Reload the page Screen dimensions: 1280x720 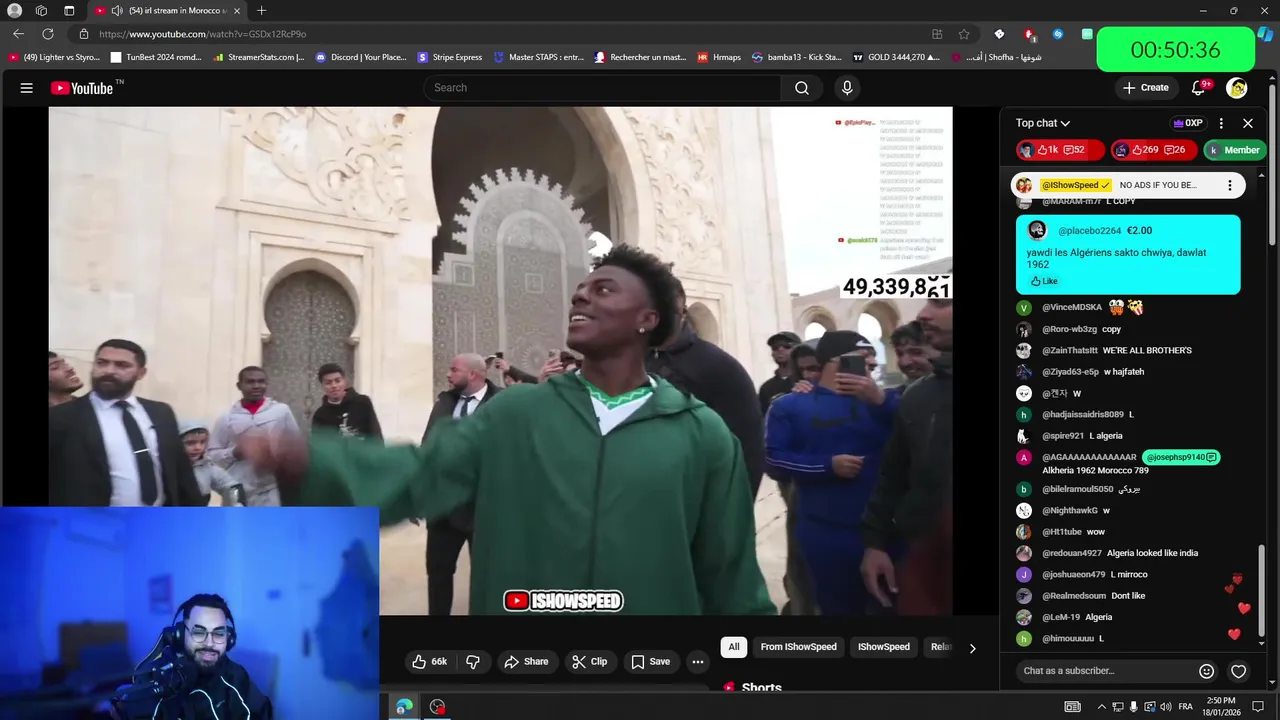point(48,34)
